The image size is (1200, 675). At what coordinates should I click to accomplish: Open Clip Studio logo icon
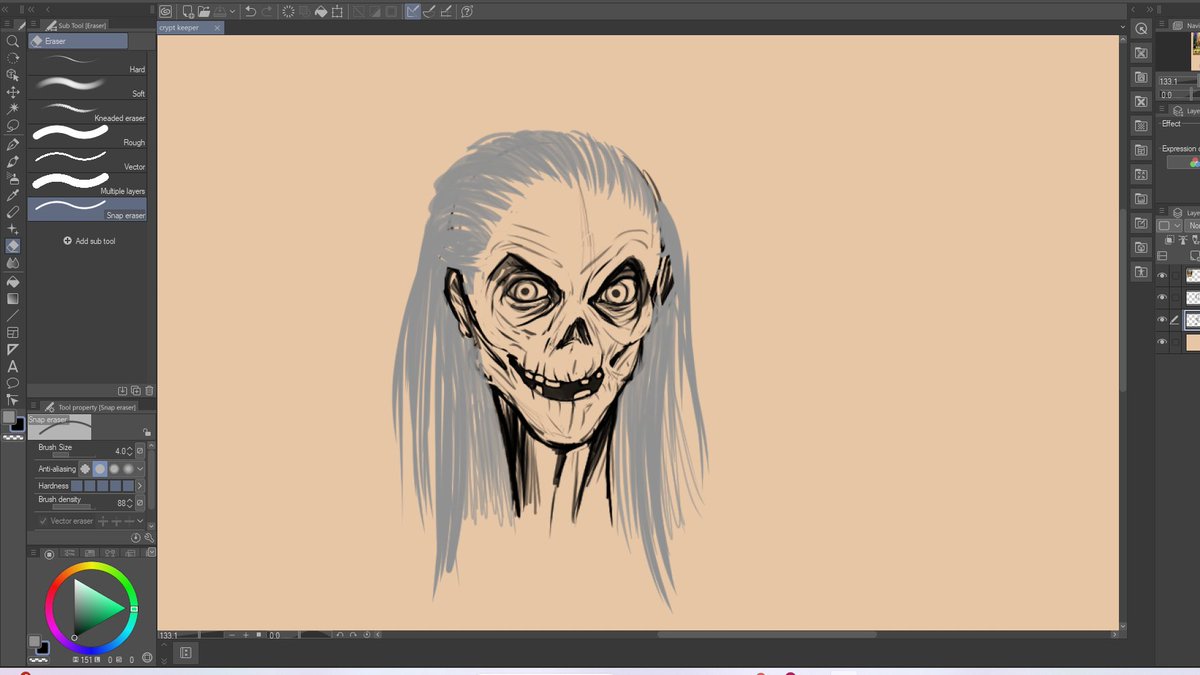pyautogui.click(x=166, y=11)
